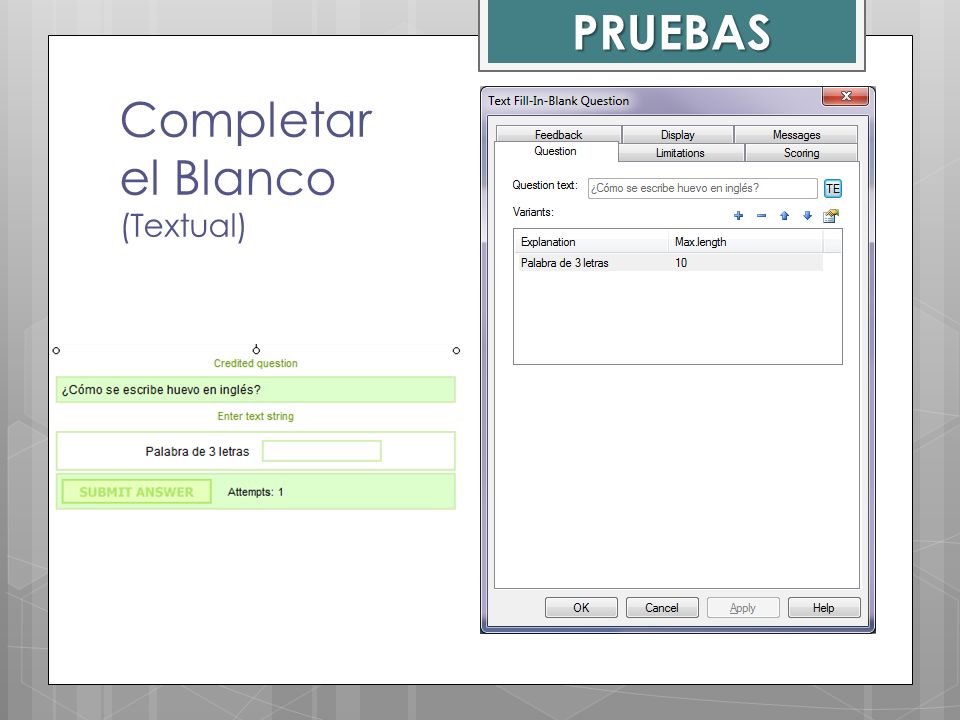
Task: Click the Apply button
Action: point(743,607)
